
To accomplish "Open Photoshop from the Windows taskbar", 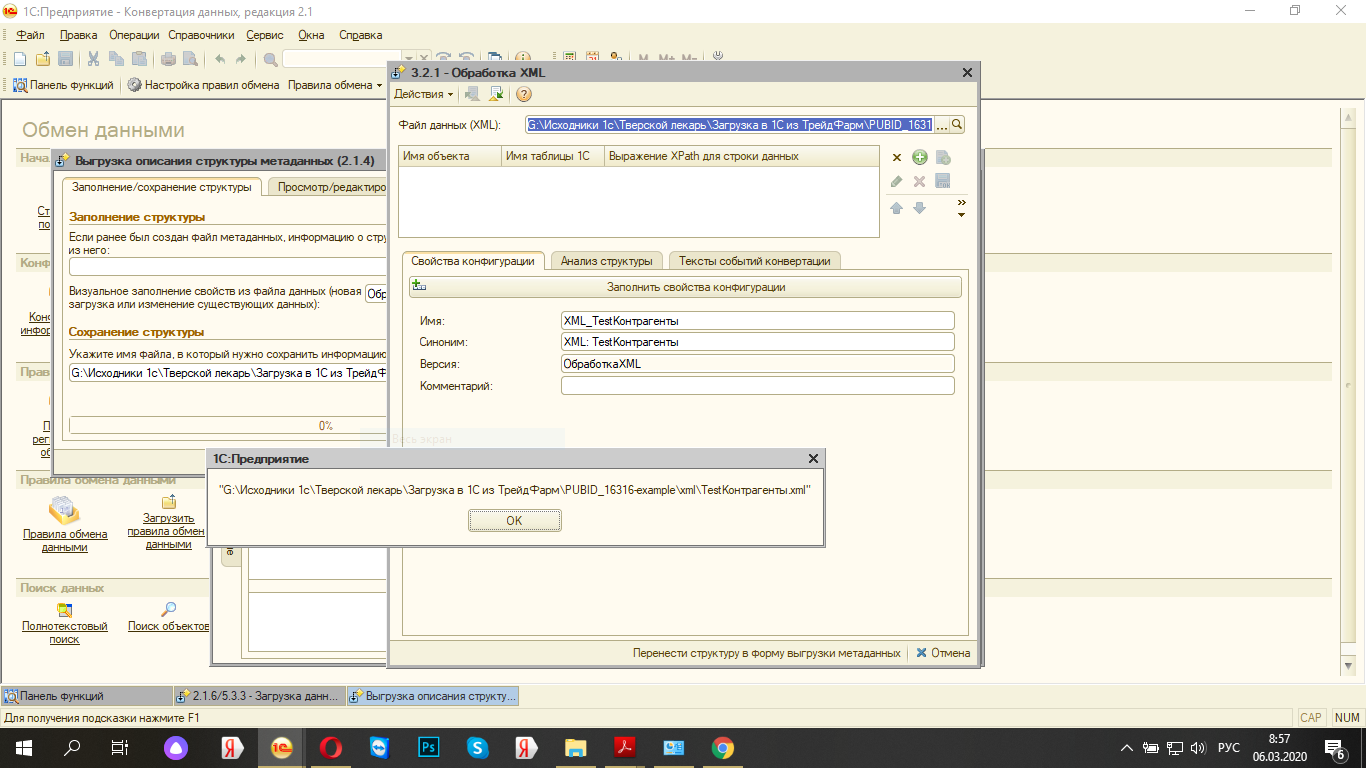I will pos(430,747).
